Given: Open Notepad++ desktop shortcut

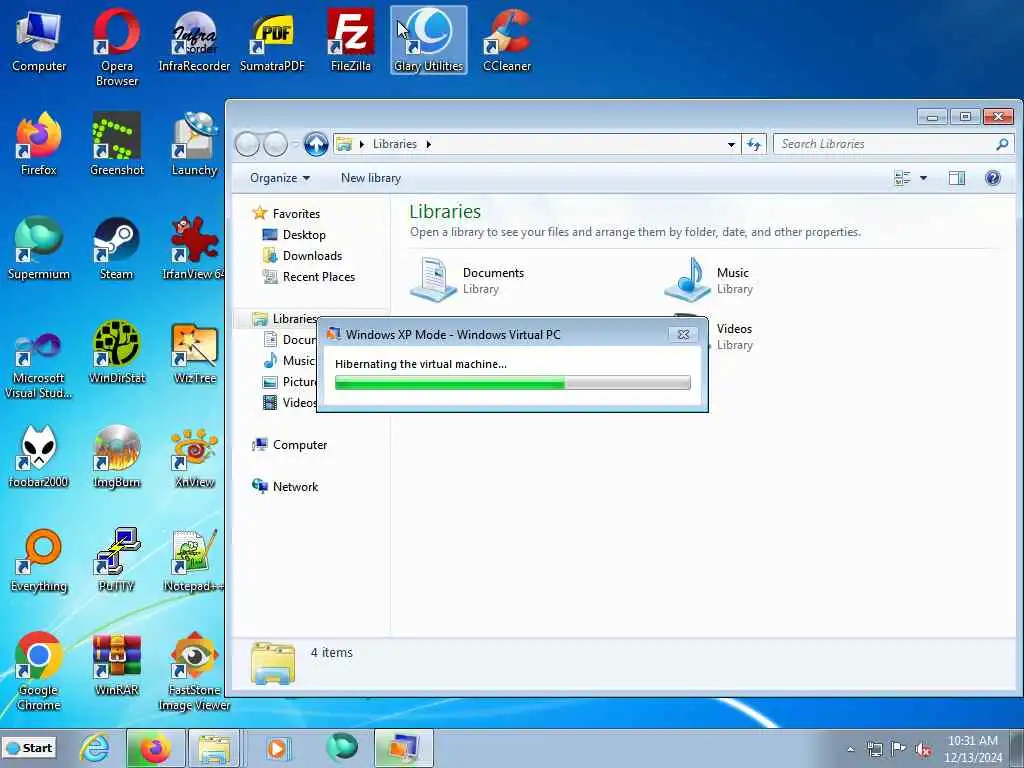Looking at the screenshot, I should pos(194,560).
